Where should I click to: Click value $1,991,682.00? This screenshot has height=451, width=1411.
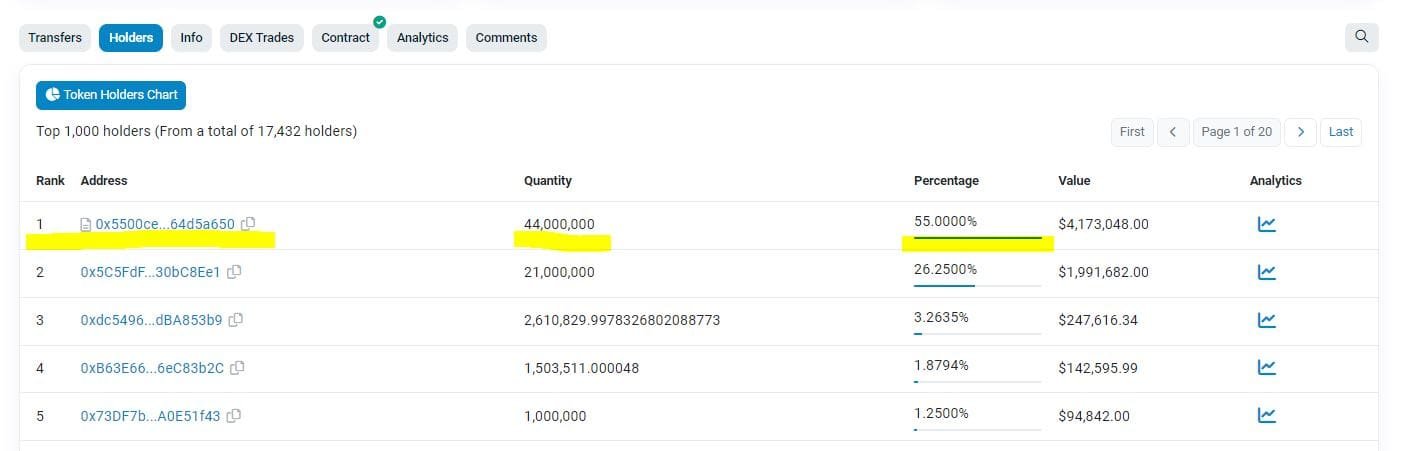coord(1103,272)
